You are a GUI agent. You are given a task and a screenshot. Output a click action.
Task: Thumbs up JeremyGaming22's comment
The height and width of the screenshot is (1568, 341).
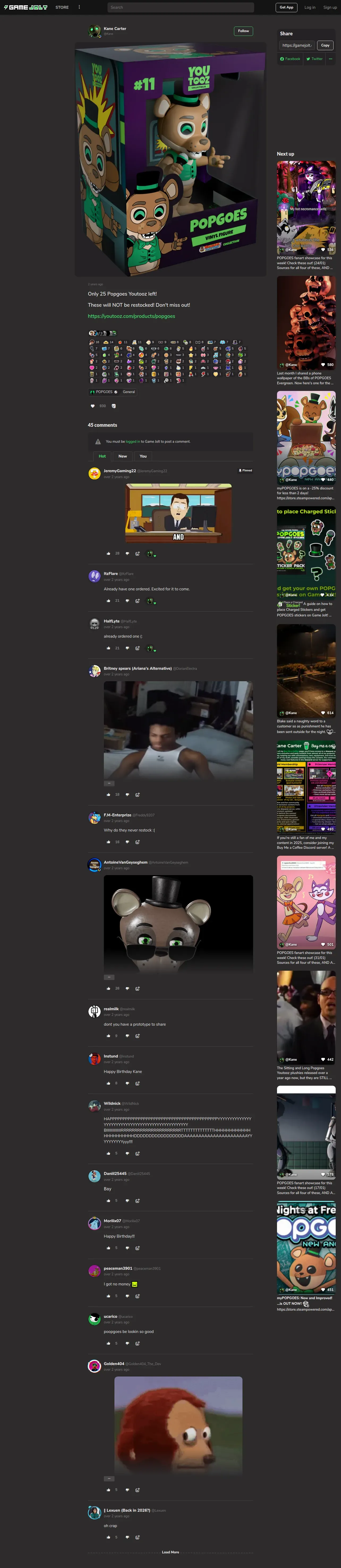pyautogui.click(x=108, y=553)
